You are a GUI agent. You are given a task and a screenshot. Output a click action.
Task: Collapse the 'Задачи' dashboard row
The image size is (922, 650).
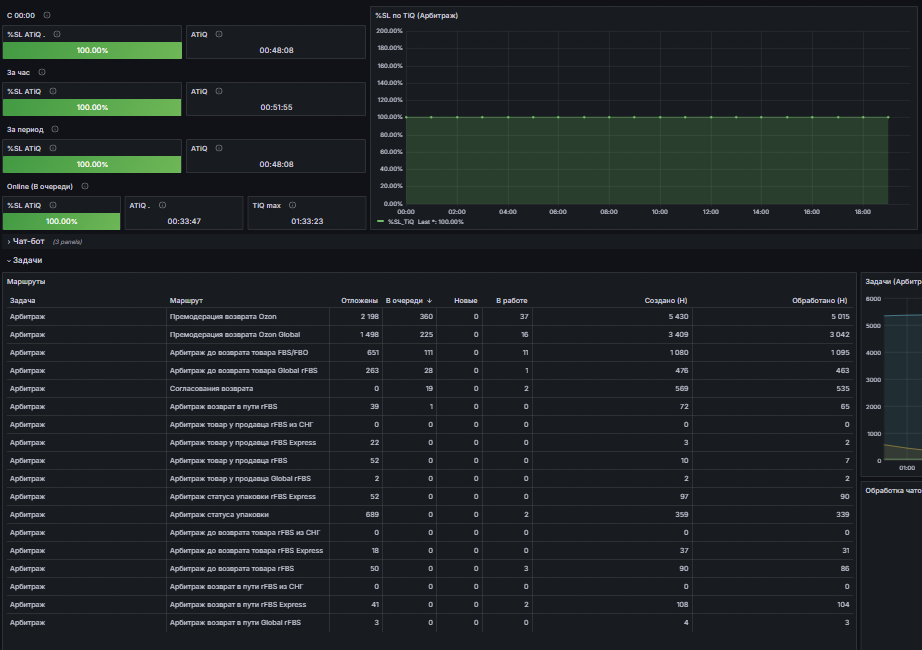coord(27,260)
